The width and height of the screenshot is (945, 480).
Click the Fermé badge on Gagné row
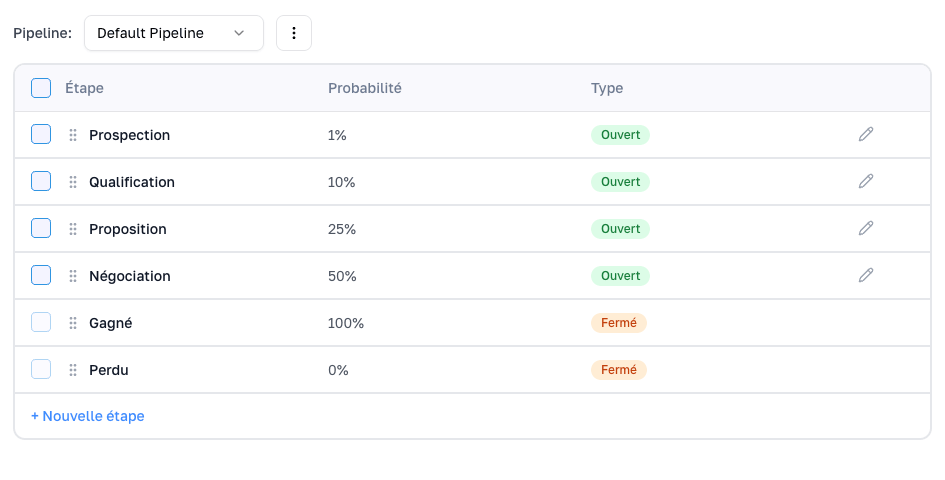(x=618, y=323)
